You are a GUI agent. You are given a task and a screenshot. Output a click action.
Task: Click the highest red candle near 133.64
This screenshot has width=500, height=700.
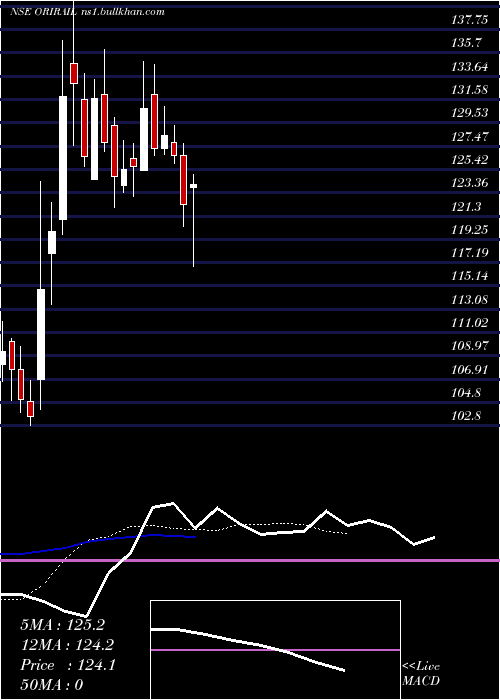click(x=74, y=73)
